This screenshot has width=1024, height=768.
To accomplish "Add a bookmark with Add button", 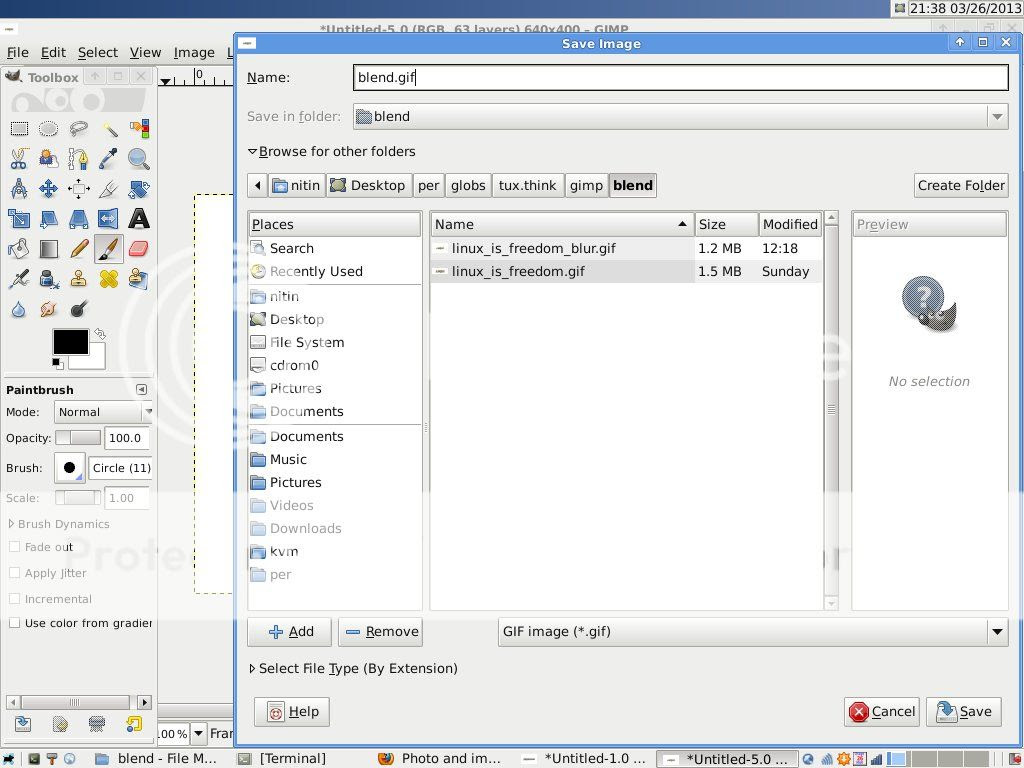I will [x=289, y=632].
